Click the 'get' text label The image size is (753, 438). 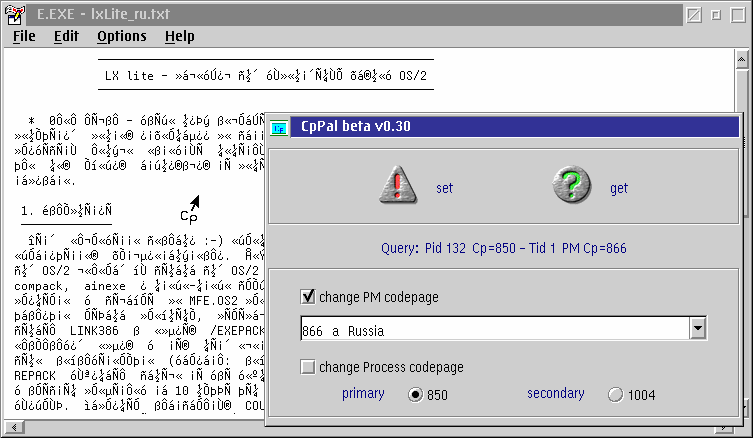click(x=619, y=188)
